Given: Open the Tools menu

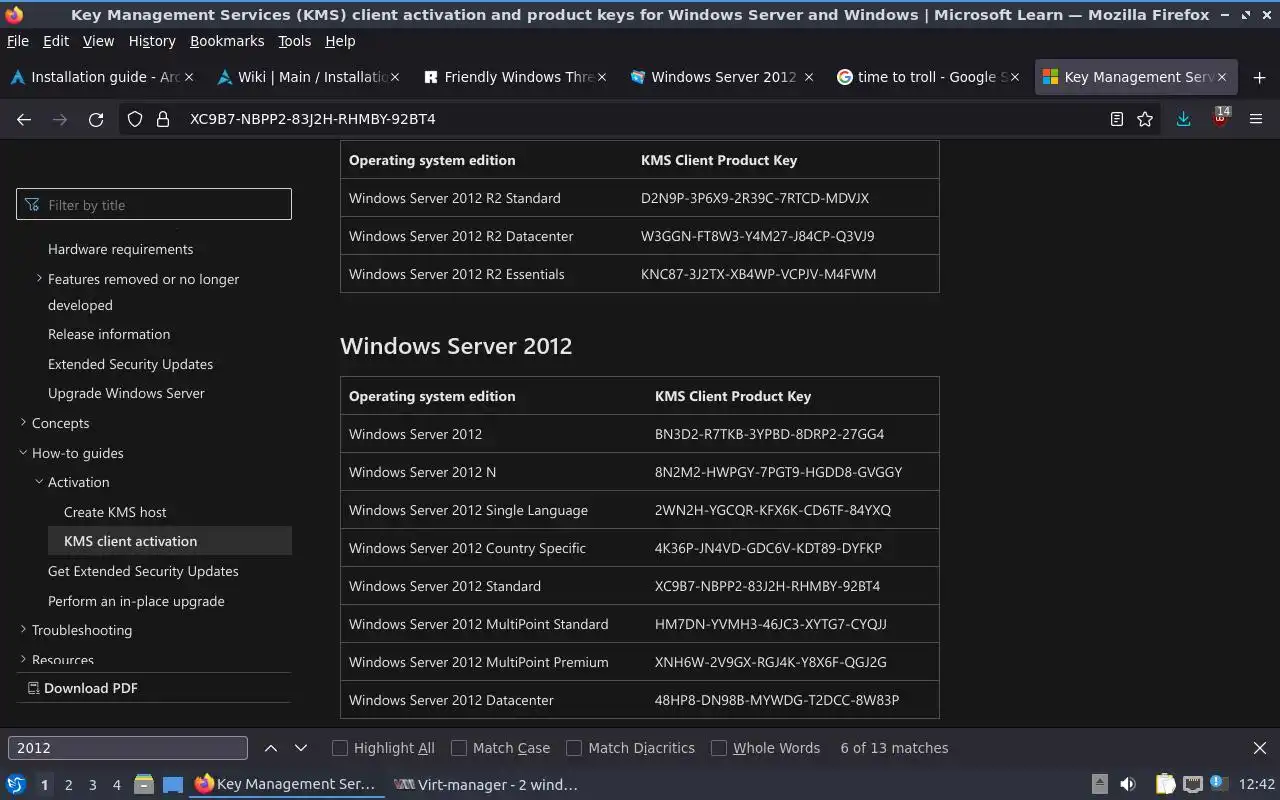Looking at the screenshot, I should pyautogui.click(x=295, y=41).
